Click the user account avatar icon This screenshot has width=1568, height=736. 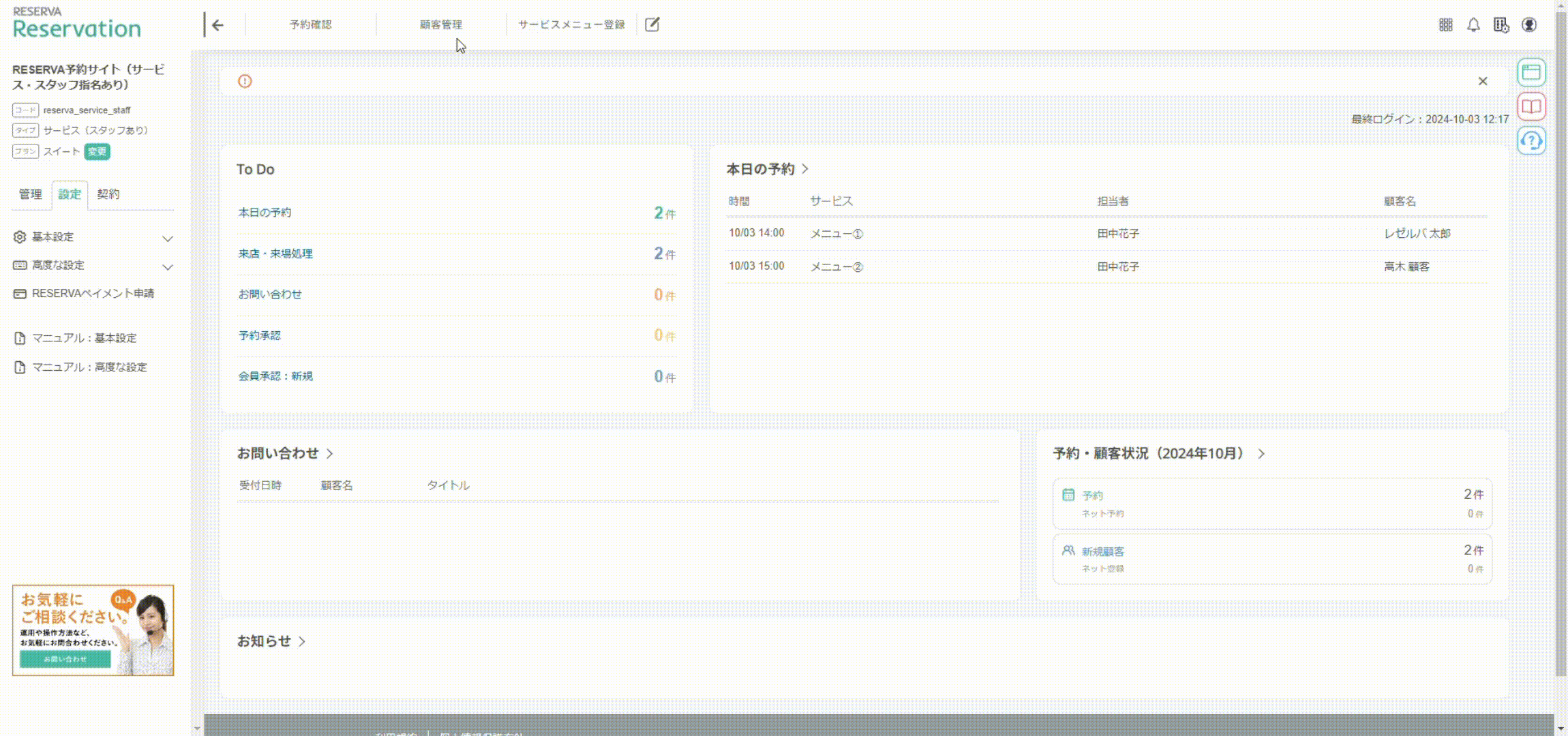coord(1529,25)
